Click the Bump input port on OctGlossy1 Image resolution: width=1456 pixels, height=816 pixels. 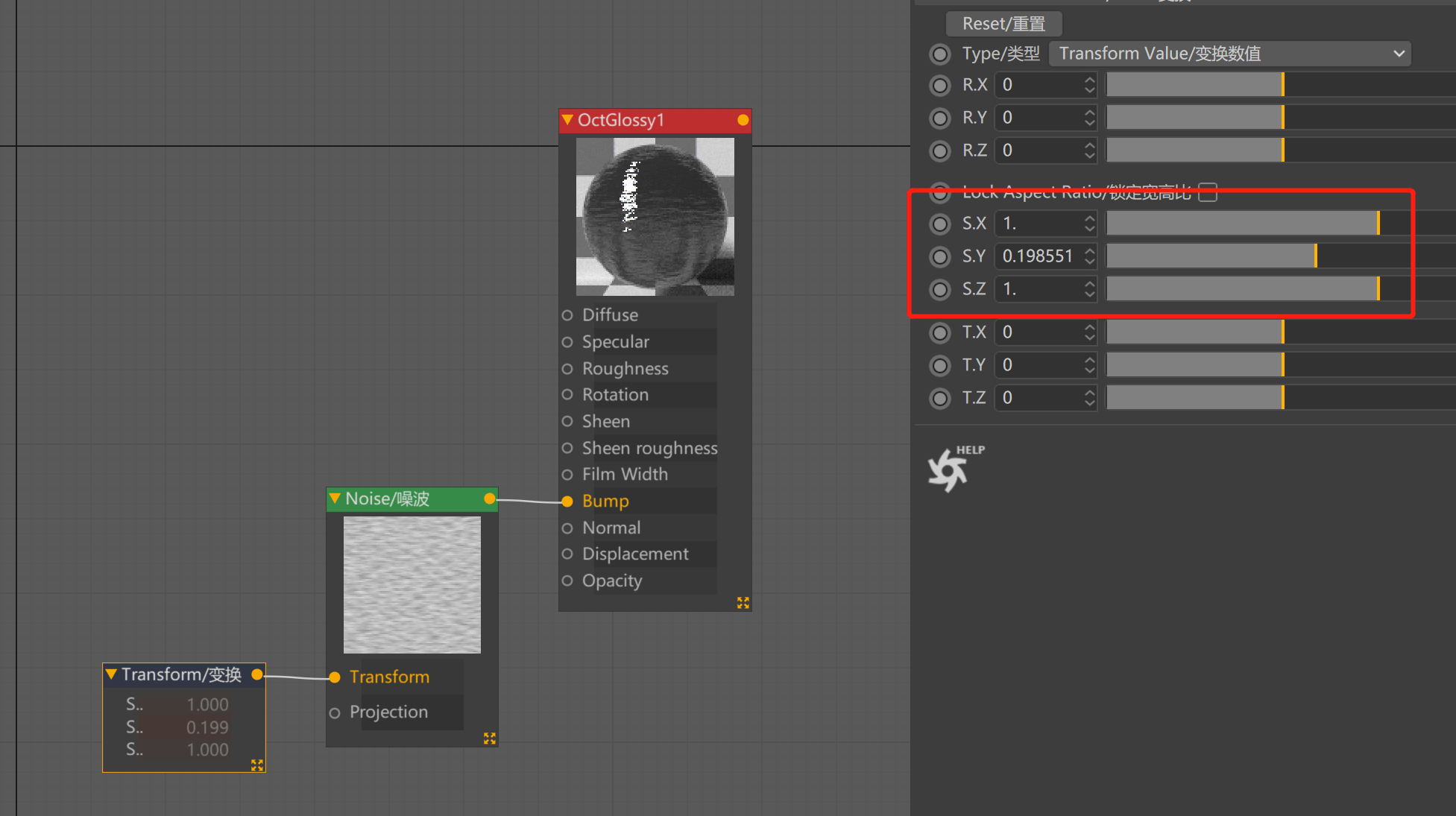coord(567,502)
